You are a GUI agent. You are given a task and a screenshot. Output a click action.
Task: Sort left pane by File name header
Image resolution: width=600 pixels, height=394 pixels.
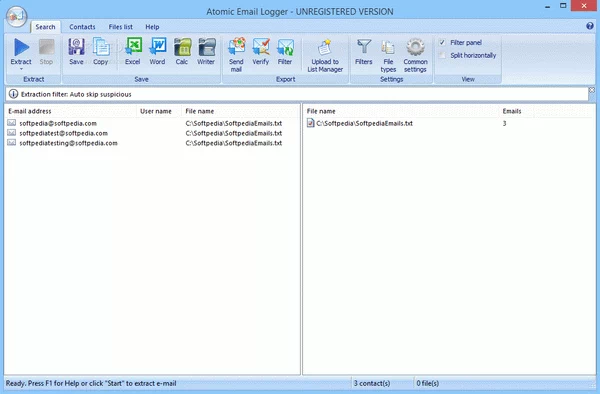point(240,111)
